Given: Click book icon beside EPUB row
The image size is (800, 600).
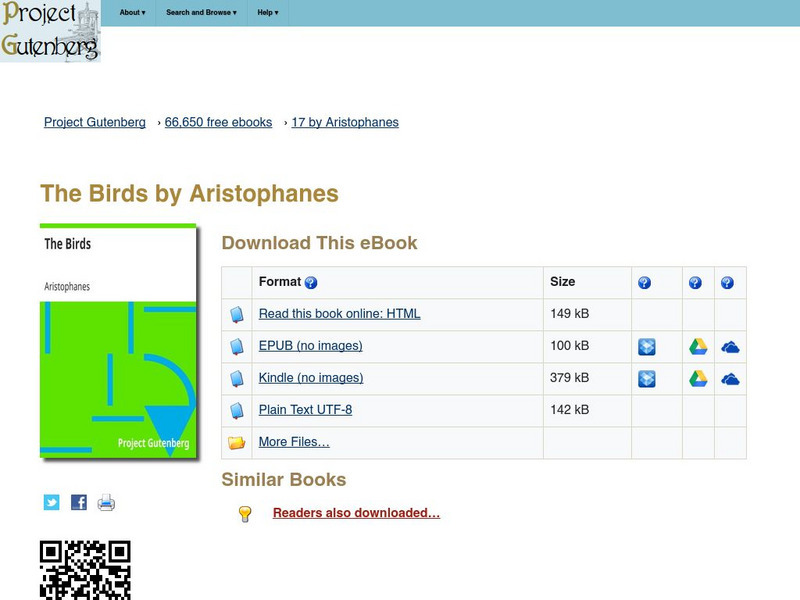Looking at the screenshot, I should (237, 346).
